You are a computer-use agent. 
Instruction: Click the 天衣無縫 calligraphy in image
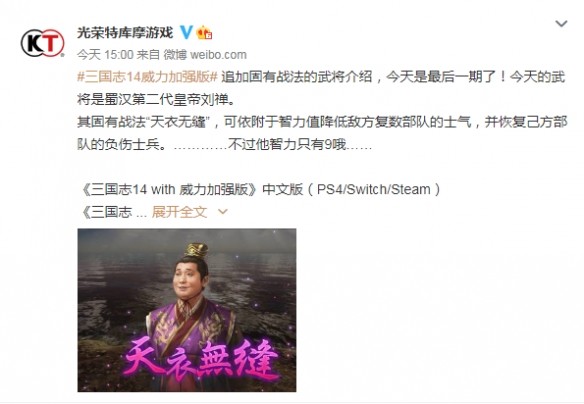pos(201,358)
